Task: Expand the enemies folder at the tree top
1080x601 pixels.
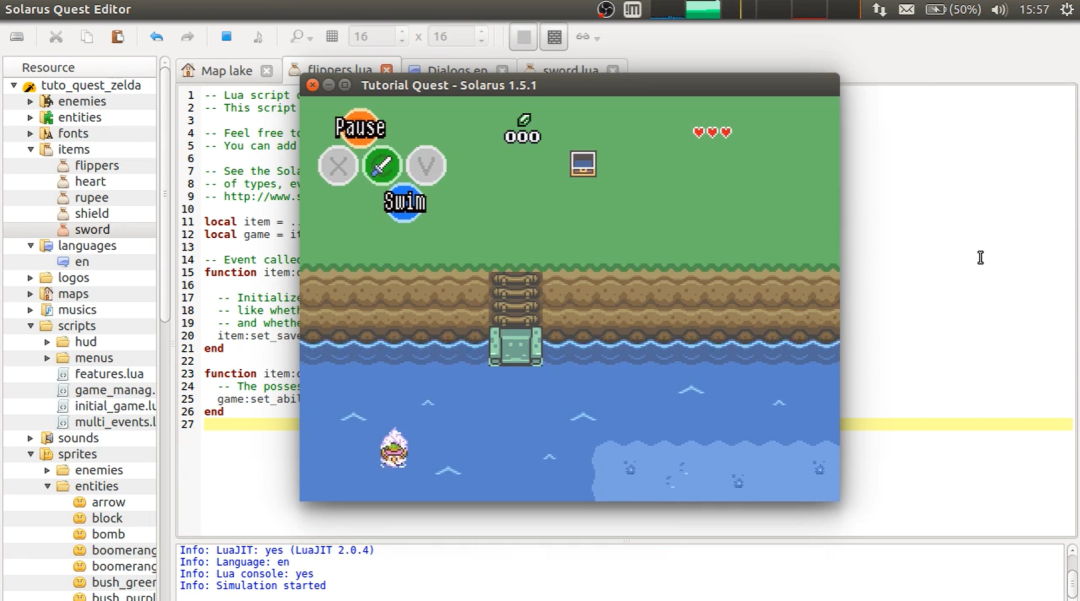Action: pos(30,101)
